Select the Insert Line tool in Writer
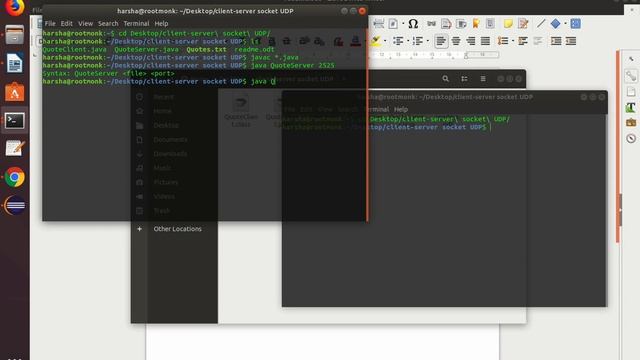This screenshot has height=360, width=640. pyautogui.click(x=541, y=24)
